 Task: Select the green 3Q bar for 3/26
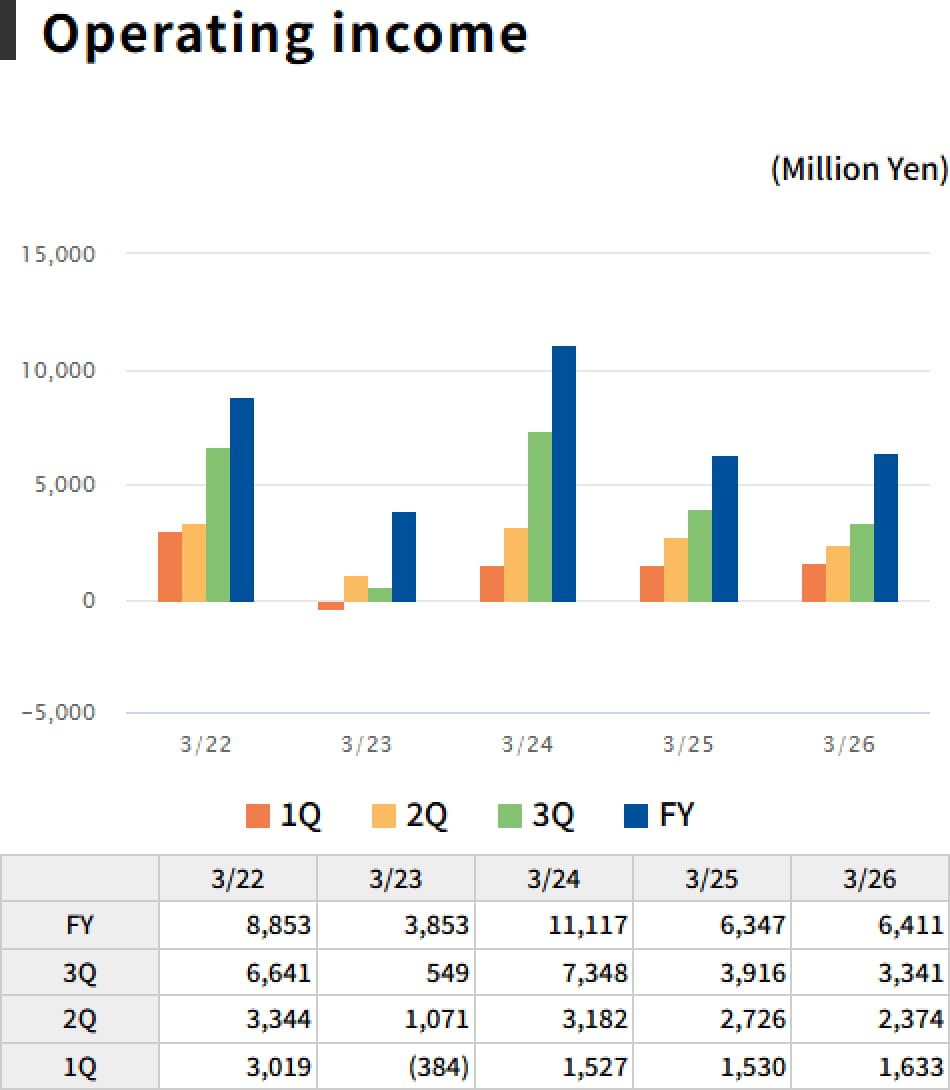862,562
